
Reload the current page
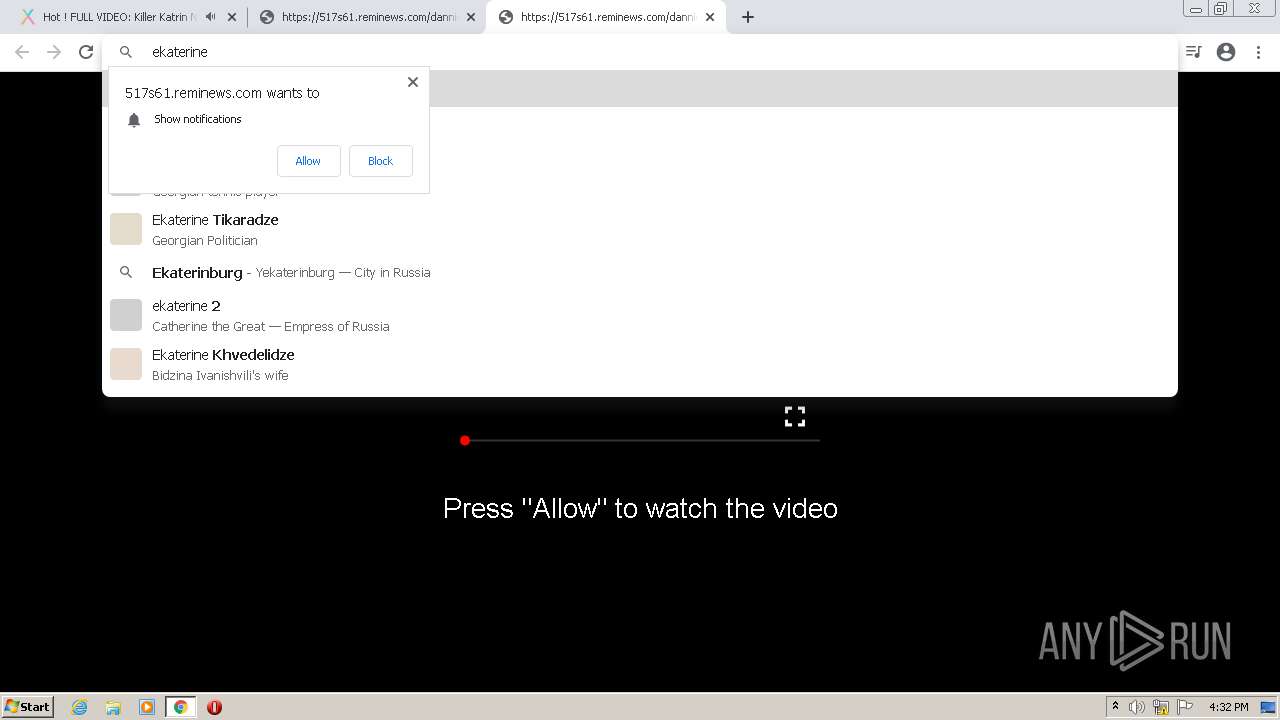click(86, 52)
